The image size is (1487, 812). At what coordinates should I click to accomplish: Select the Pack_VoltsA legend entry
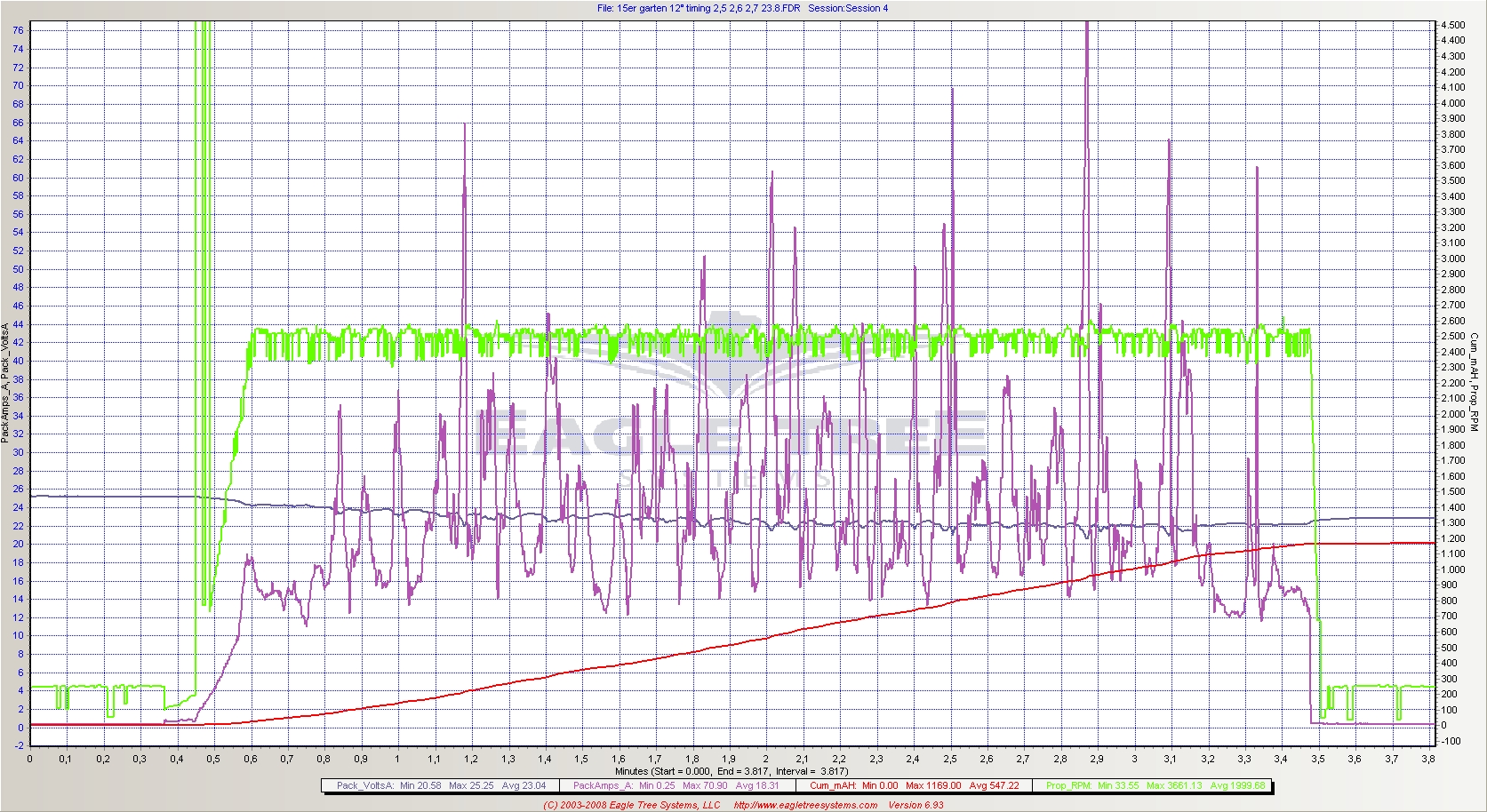[x=441, y=785]
